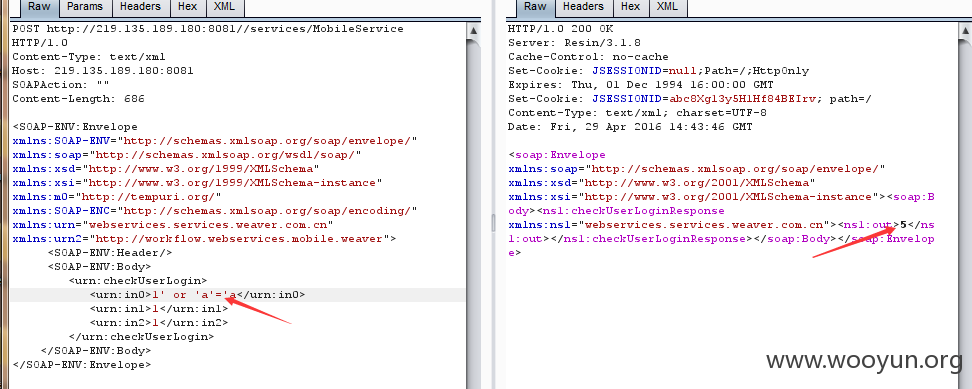Click response pane scroll-up arrow
This screenshot has width=972, height=389.
[x=965, y=30]
